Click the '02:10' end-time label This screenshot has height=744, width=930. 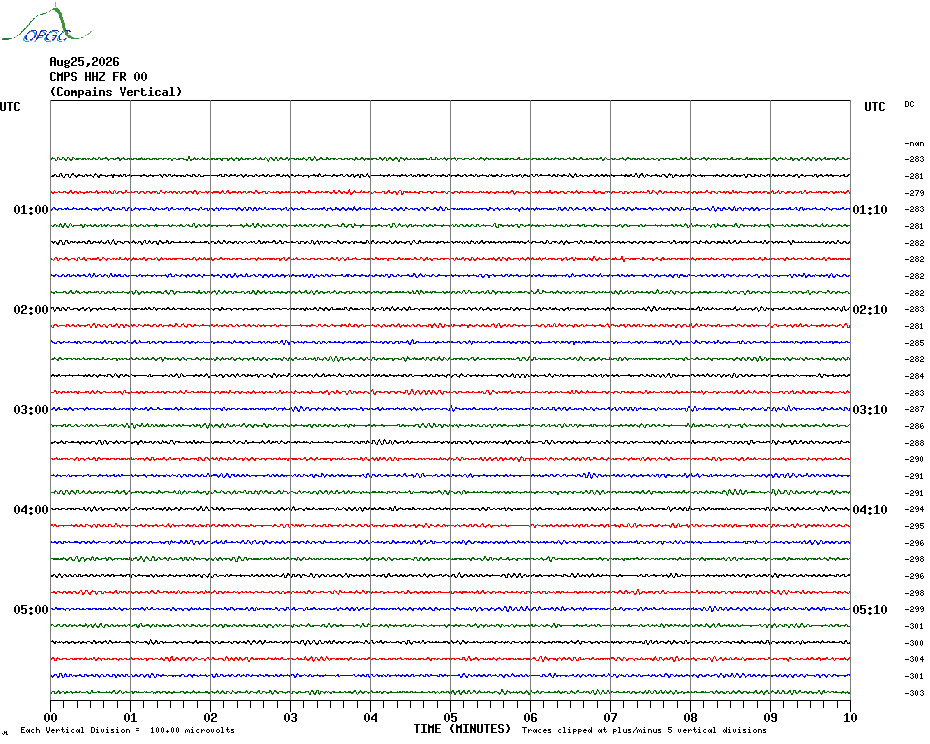(870, 310)
